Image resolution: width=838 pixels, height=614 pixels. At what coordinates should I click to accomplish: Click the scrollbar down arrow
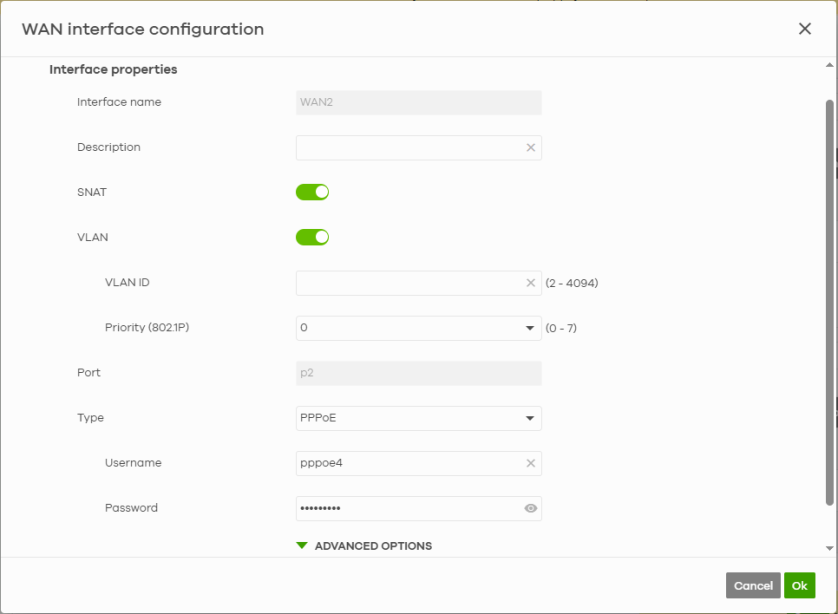[x=829, y=548]
